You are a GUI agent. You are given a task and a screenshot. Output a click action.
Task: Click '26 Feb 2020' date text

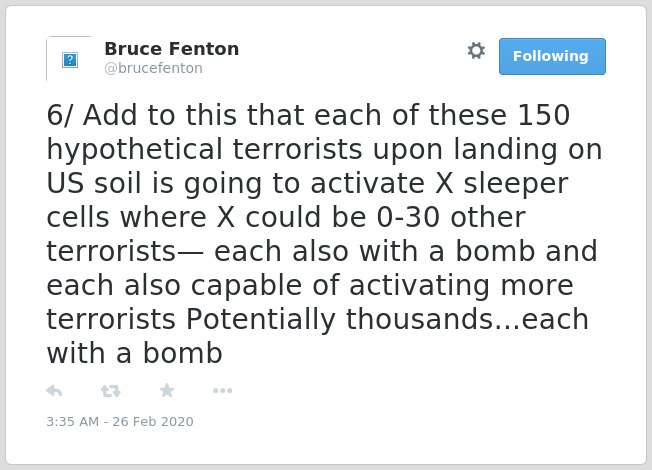pos(153,421)
